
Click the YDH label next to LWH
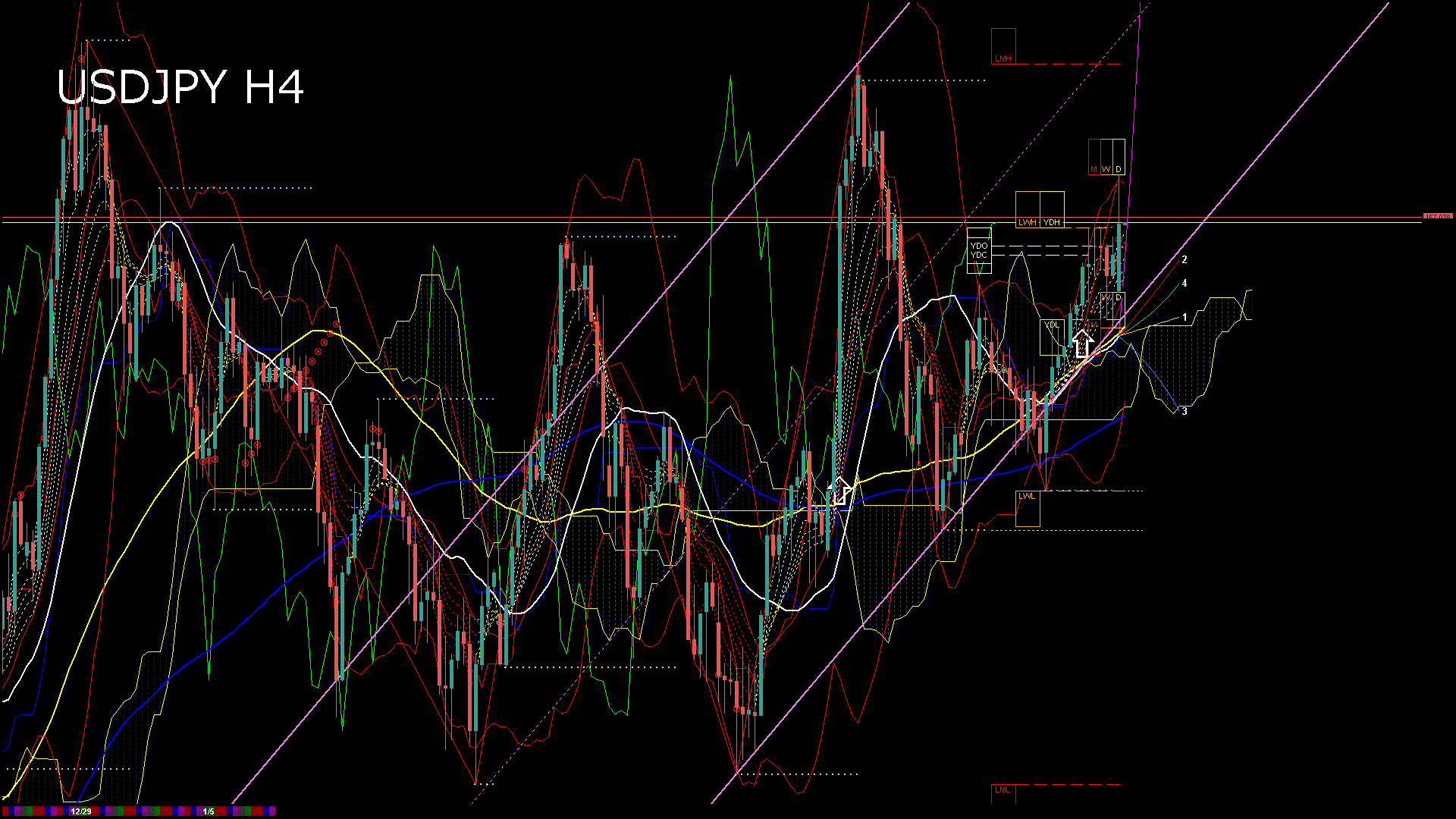1051,221
